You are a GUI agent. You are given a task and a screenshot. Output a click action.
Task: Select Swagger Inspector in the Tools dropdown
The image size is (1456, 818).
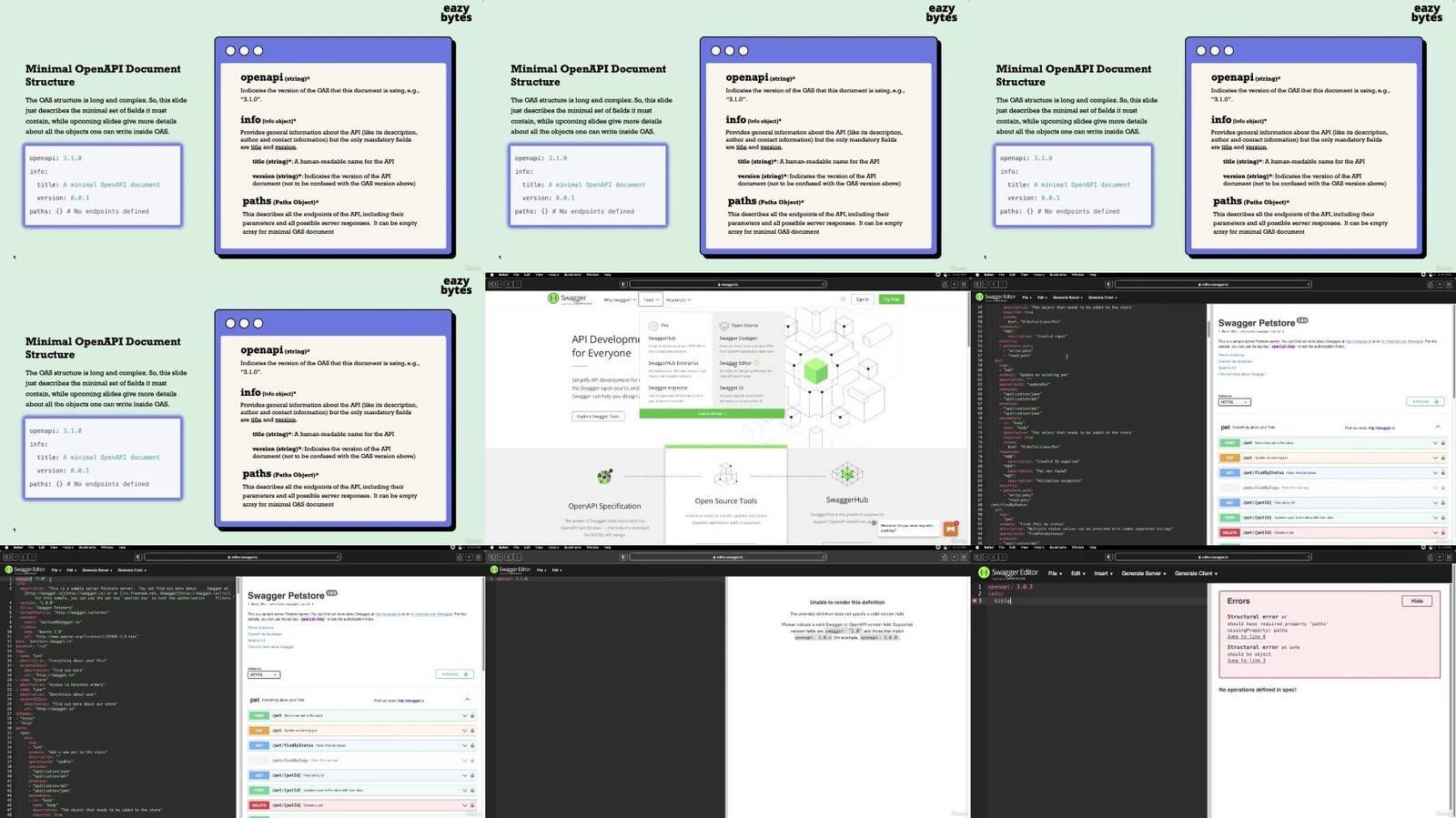click(667, 388)
